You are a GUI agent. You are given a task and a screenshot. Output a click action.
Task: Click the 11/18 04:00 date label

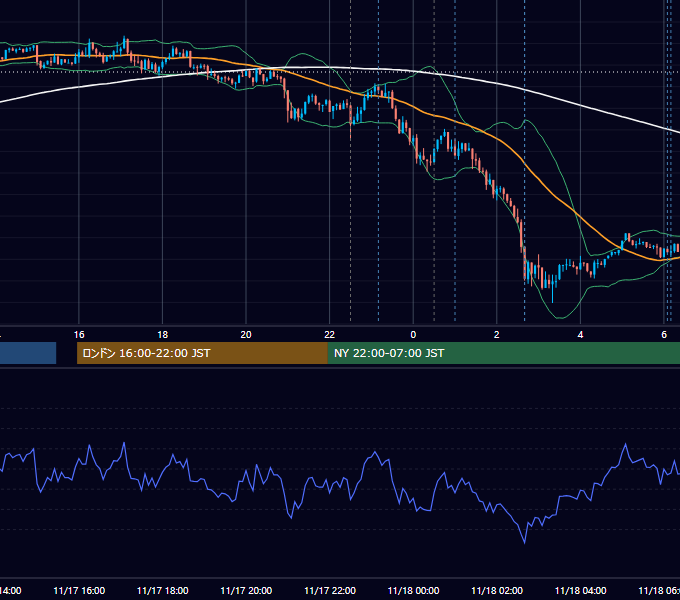click(581, 590)
